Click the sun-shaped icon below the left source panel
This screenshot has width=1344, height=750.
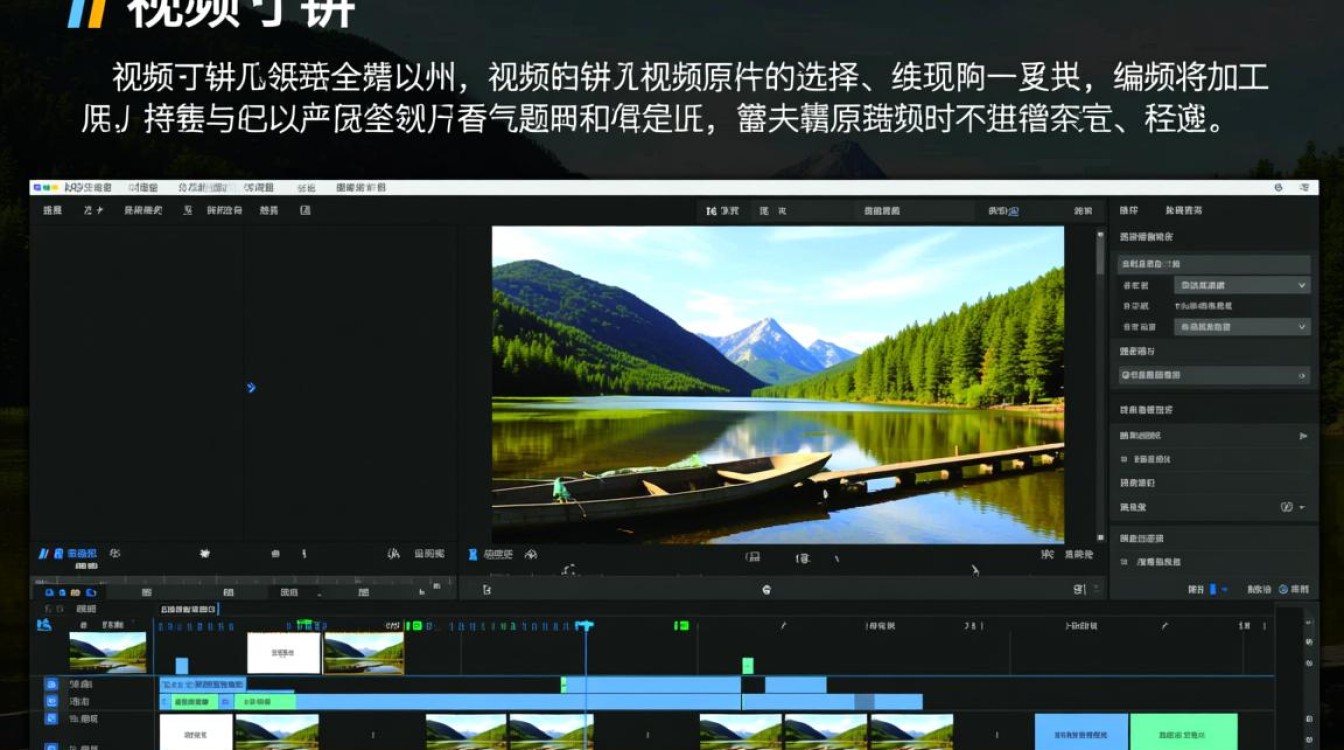pos(205,553)
